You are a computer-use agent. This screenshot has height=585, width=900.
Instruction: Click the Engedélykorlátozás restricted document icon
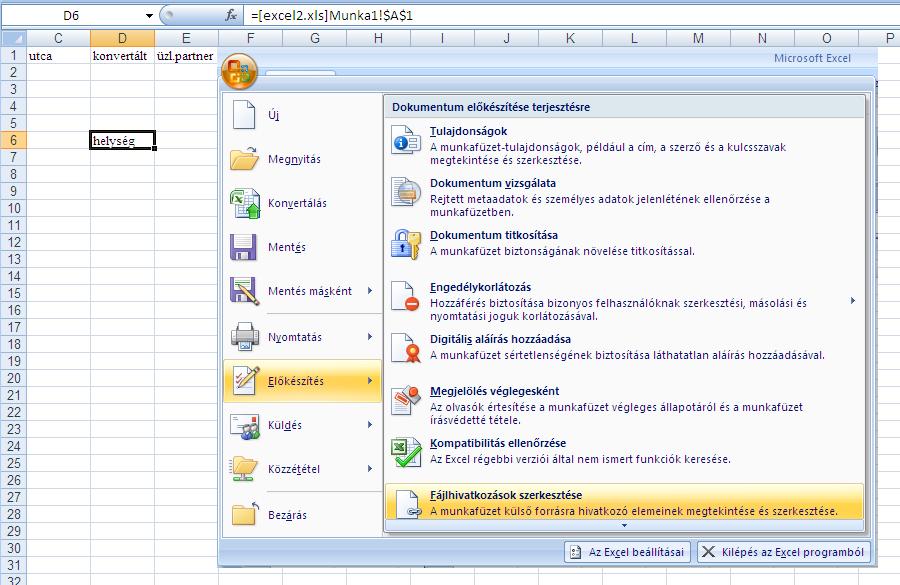406,296
